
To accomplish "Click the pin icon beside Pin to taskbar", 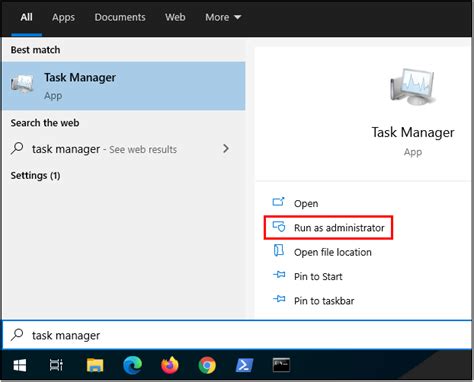I will tap(279, 299).
